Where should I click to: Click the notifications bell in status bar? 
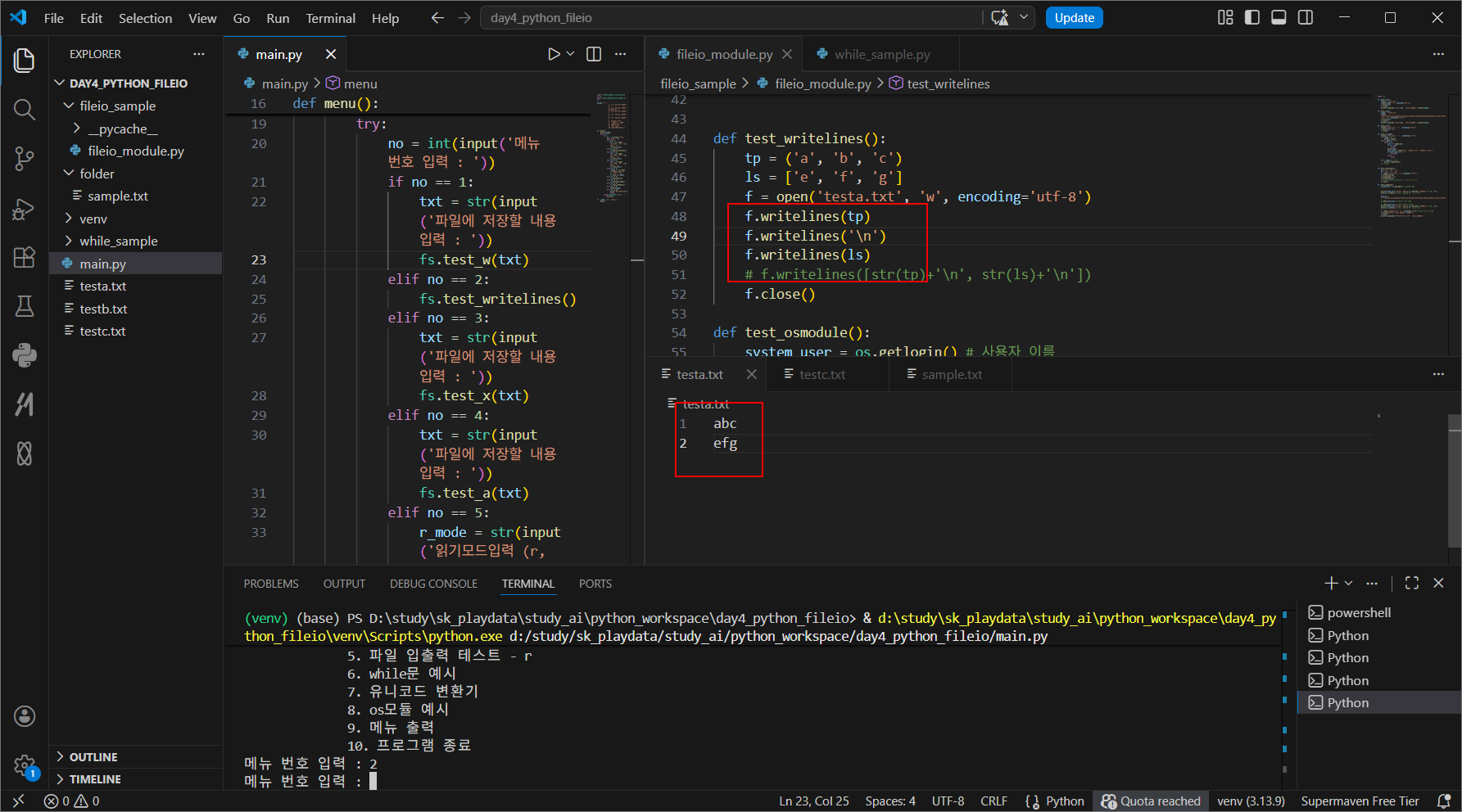click(1444, 801)
